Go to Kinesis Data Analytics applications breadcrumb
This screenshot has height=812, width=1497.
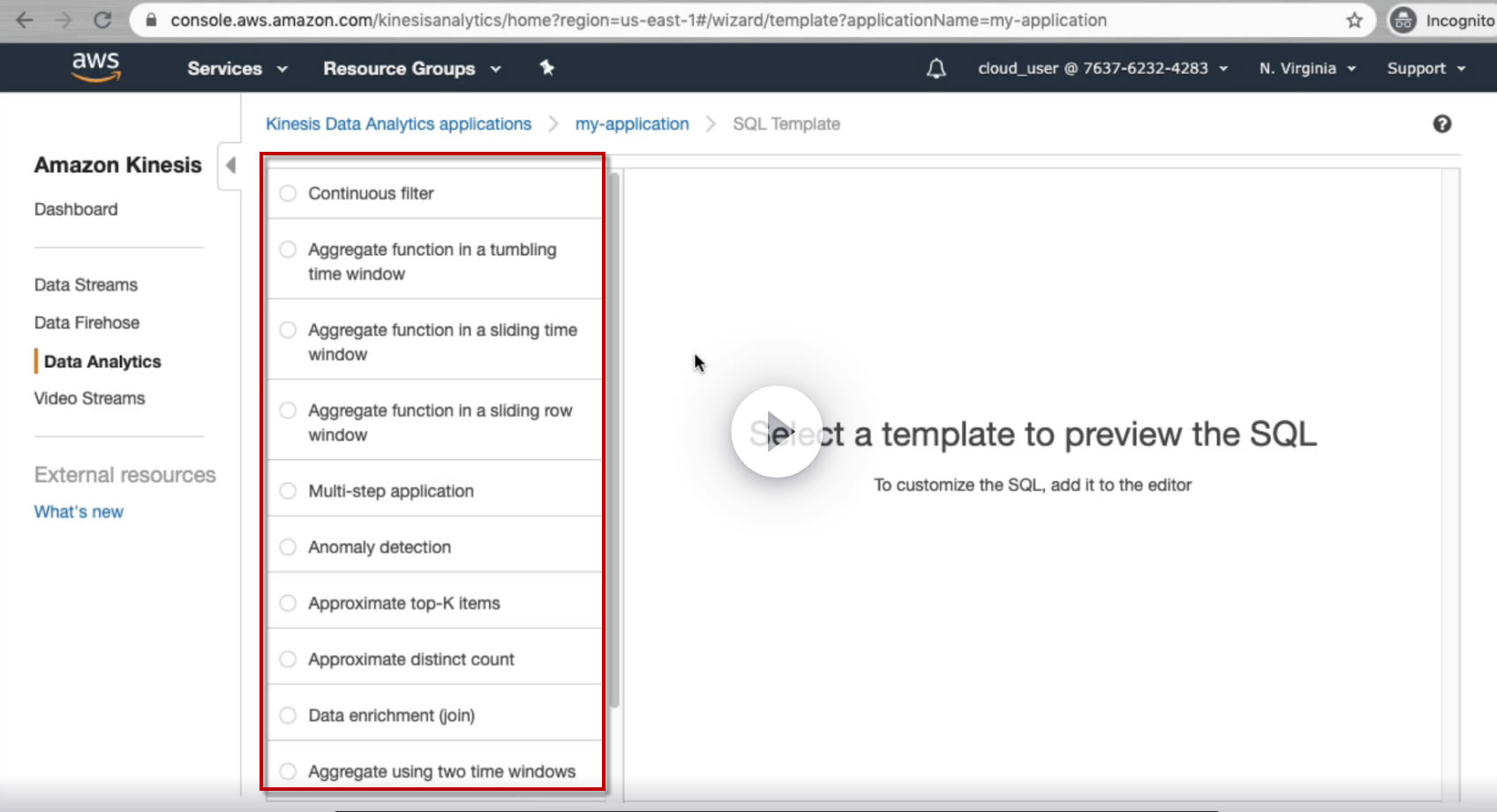398,124
